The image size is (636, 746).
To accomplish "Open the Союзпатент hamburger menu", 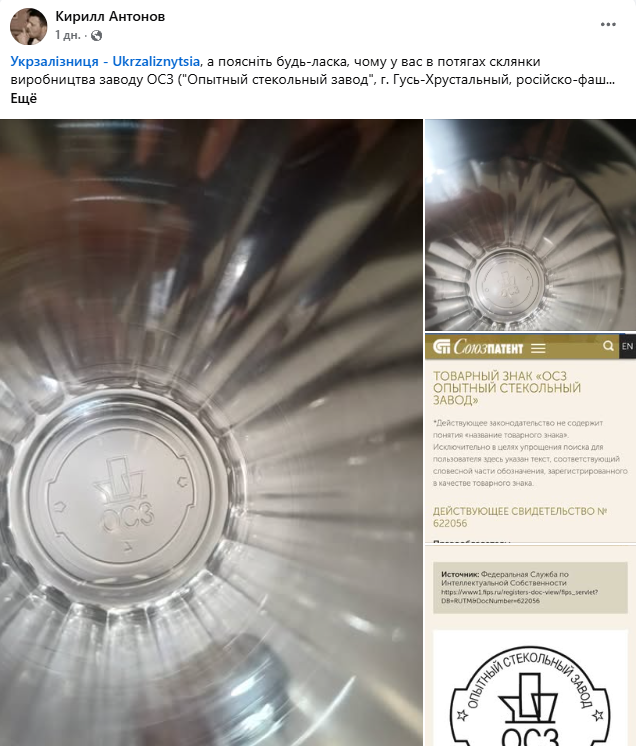I will (x=538, y=348).
